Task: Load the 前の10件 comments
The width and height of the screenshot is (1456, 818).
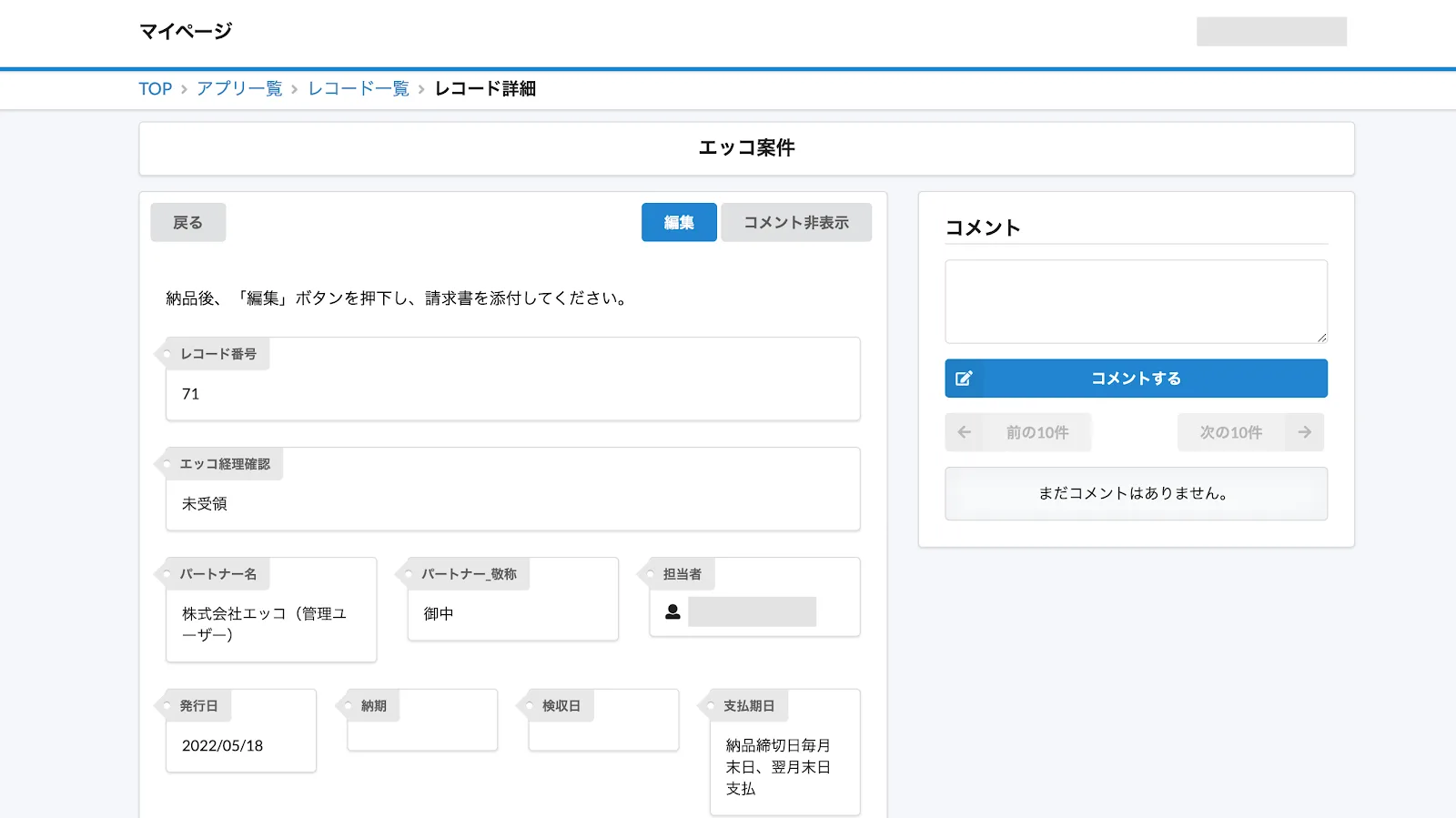Action: [x=1018, y=432]
